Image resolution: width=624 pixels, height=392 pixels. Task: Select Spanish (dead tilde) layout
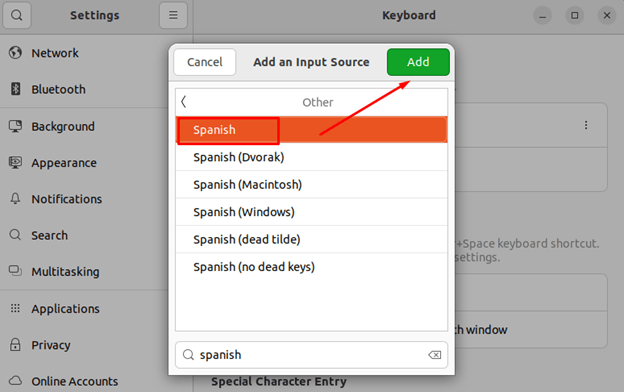312,240
